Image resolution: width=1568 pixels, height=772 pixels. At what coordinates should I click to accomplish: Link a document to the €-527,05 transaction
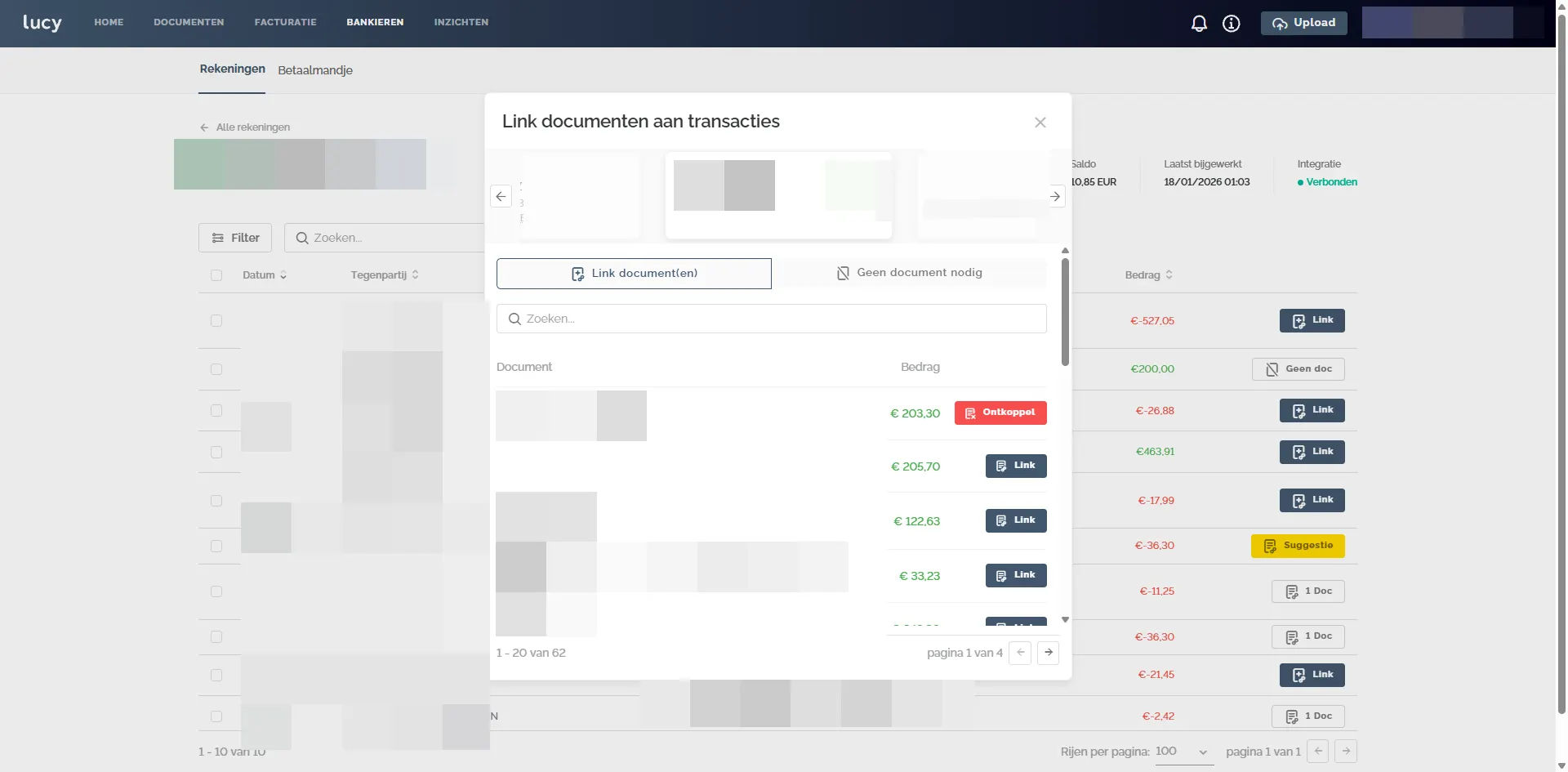tap(1312, 321)
